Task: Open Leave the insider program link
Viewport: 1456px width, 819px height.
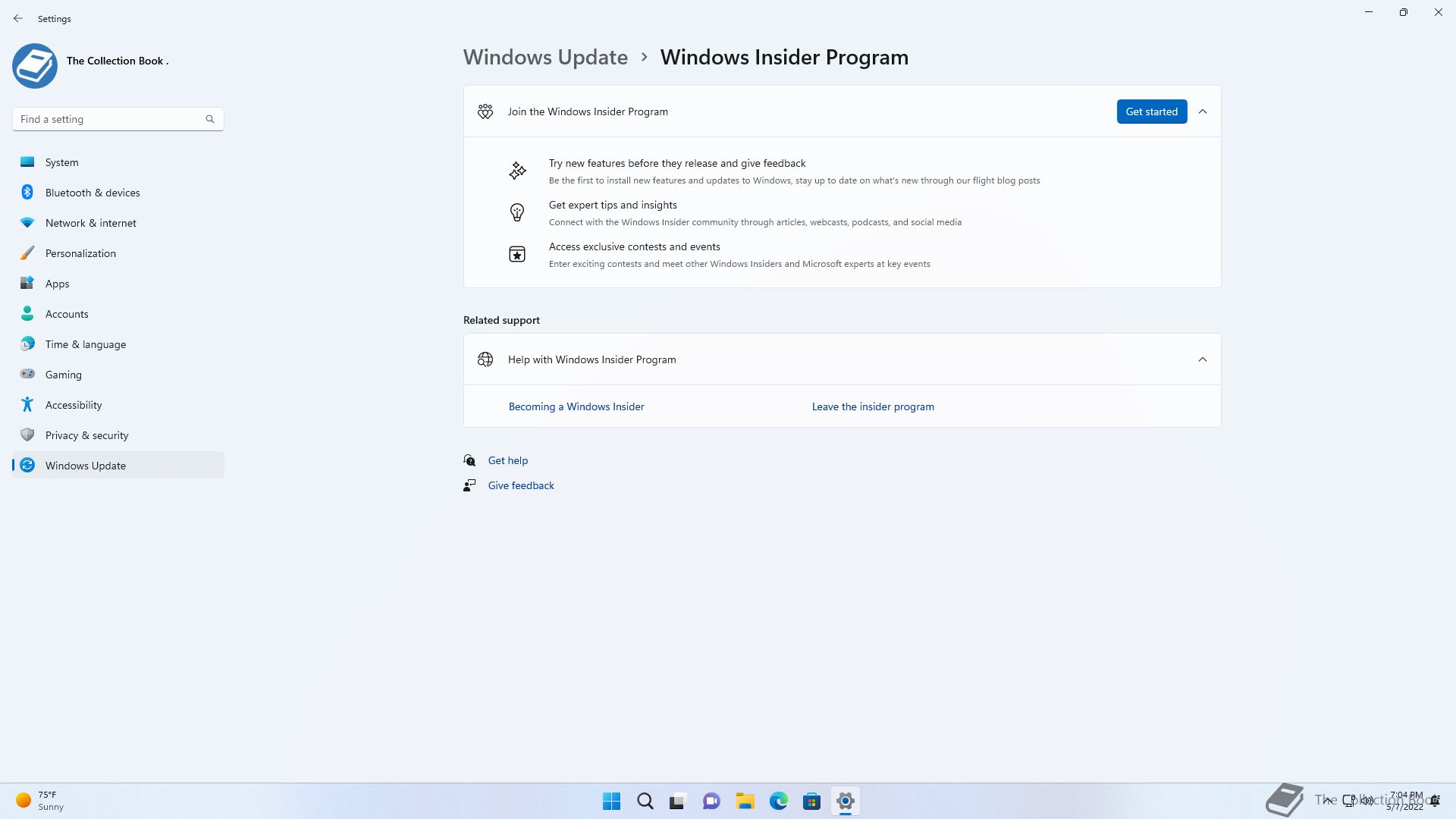Action: click(873, 406)
